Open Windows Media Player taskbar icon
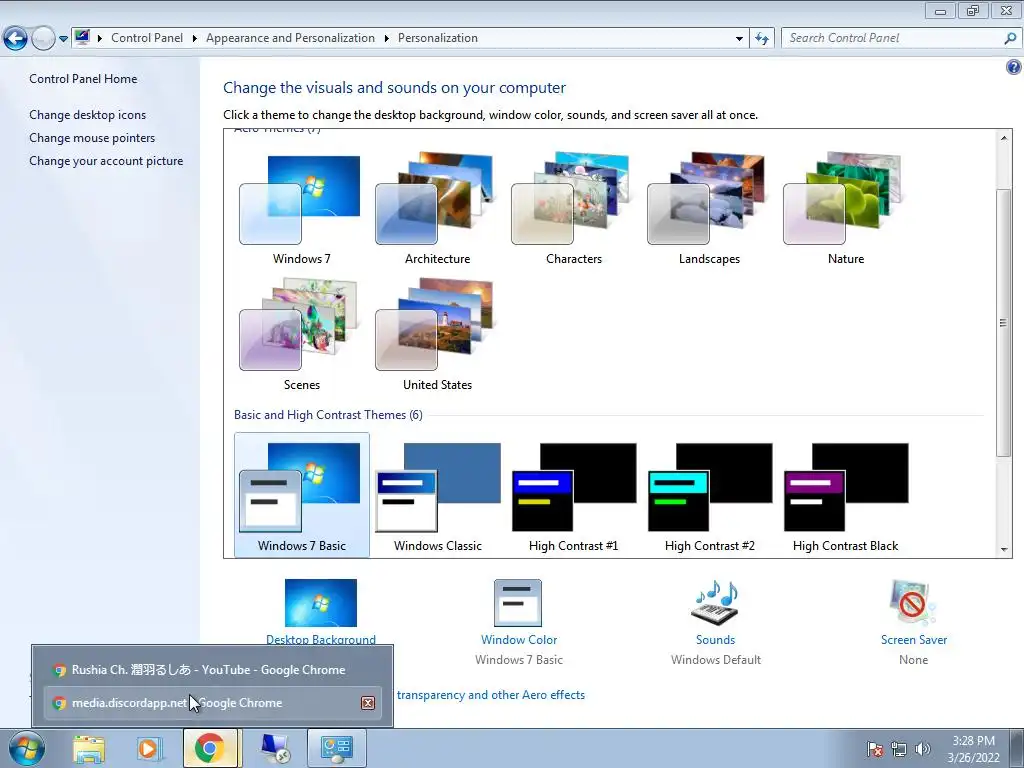The height and width of the screenshot is (768, 1024). pyautogui.click(x=148, y=749)
